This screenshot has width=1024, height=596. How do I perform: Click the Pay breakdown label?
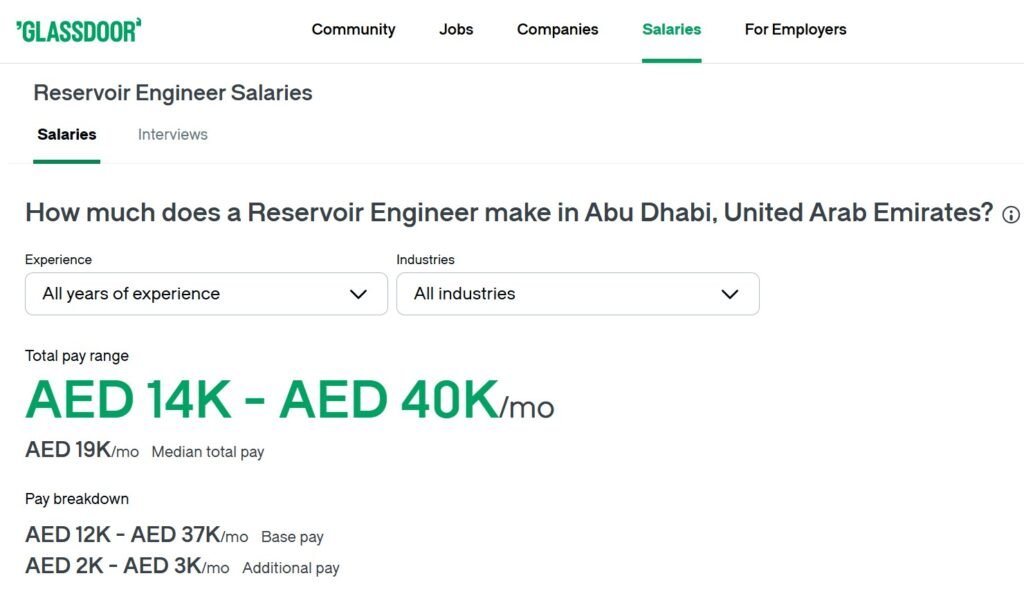click(x=77, y=499)
